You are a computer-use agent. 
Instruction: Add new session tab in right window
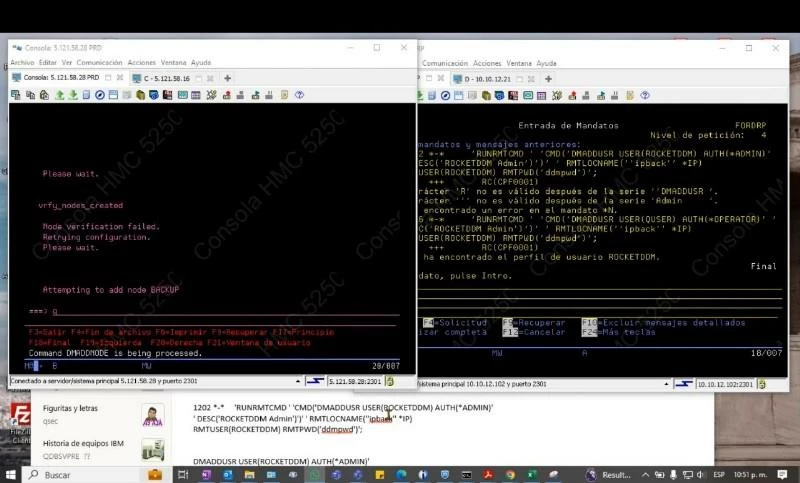point(548,79)
